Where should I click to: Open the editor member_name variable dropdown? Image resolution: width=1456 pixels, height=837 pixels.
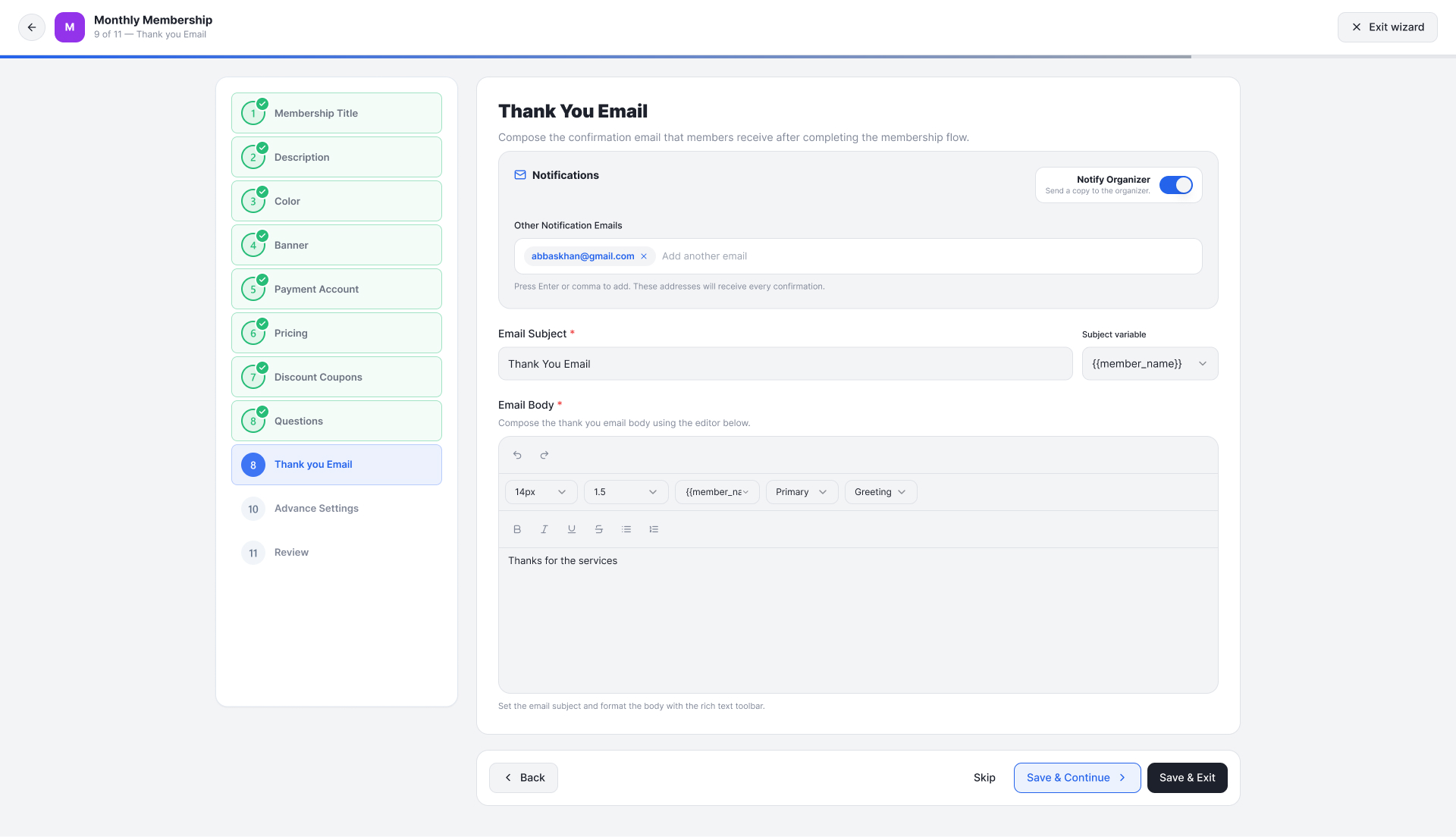[x=717, y=492]
